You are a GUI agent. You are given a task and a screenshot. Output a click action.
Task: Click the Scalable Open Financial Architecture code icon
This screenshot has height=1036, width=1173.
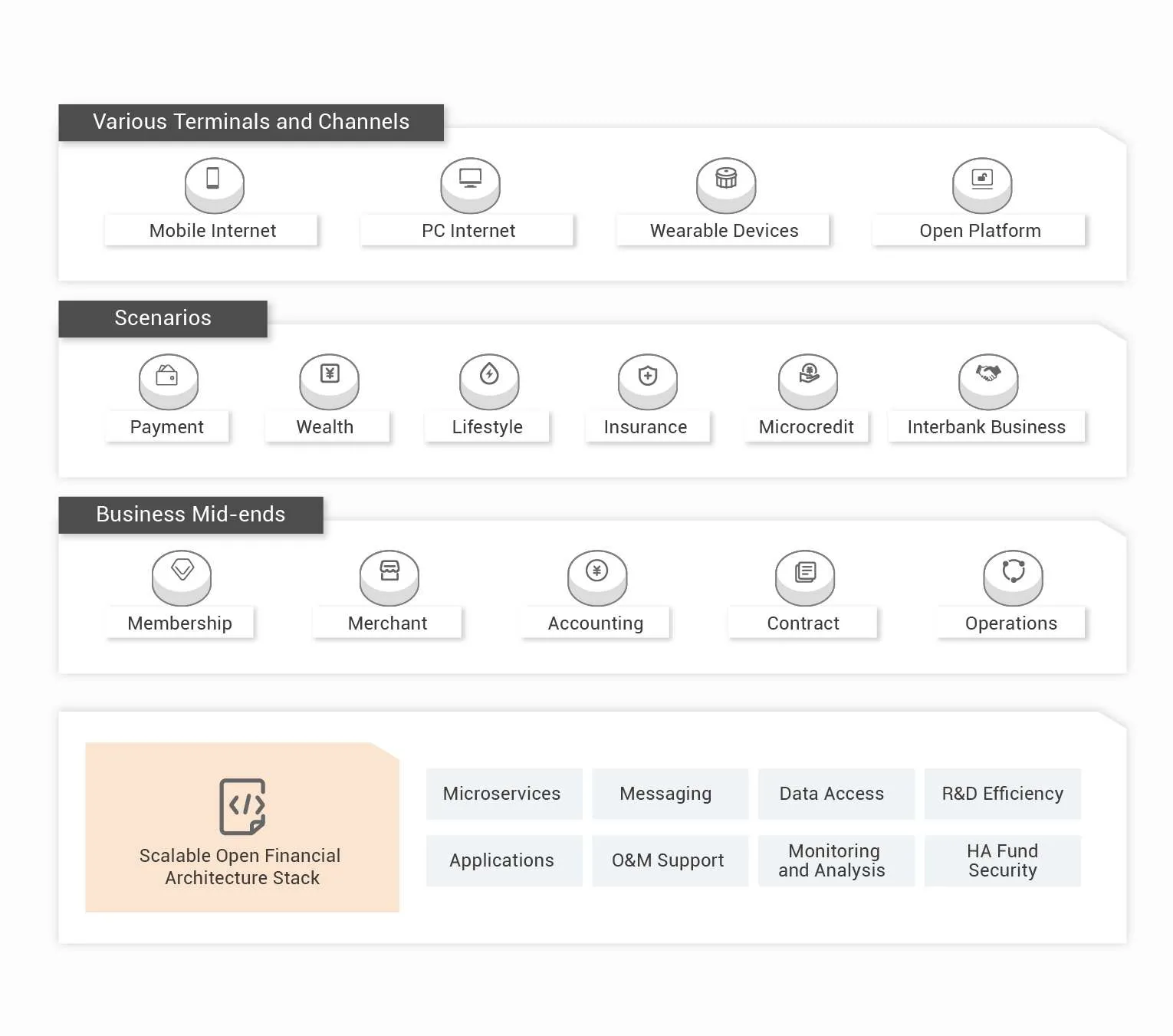(242, 806)
